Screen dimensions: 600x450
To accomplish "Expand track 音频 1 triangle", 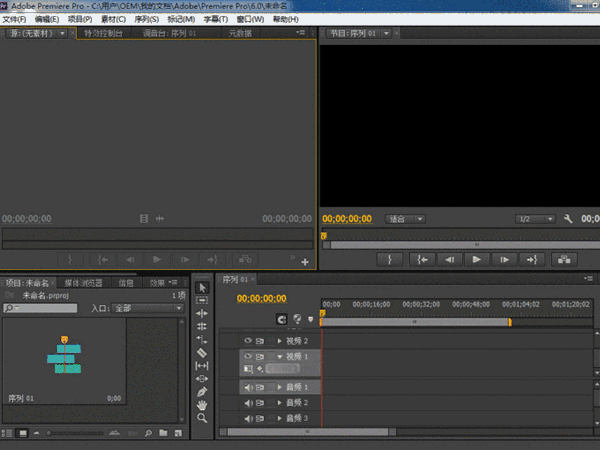I will (280, 387).
